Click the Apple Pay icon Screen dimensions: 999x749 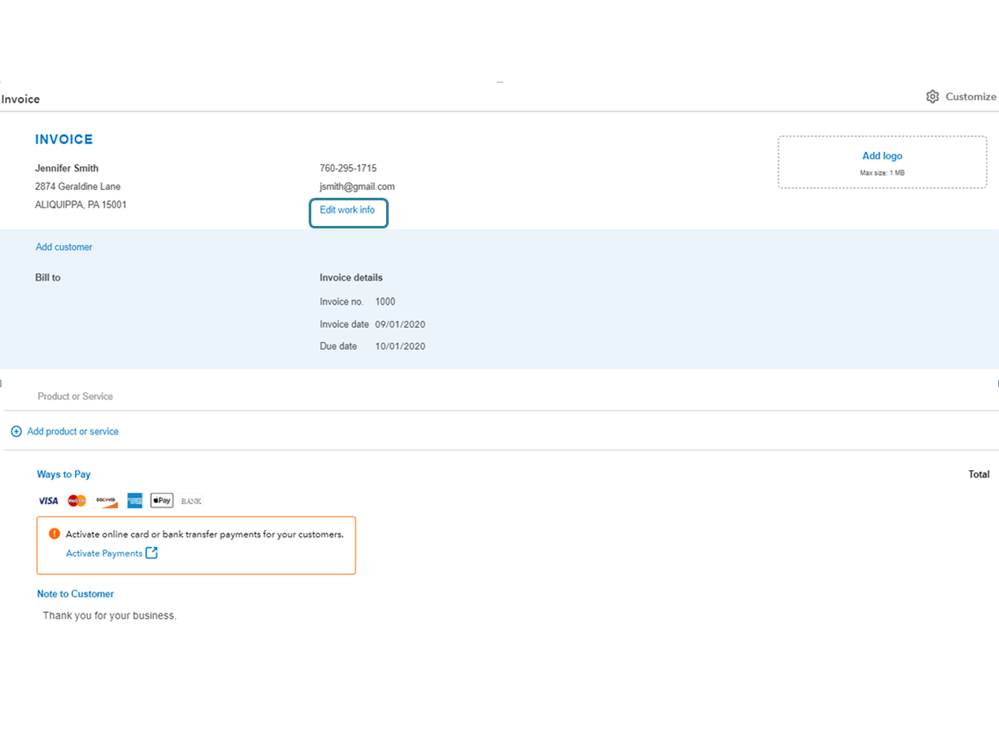coord(162,501)
